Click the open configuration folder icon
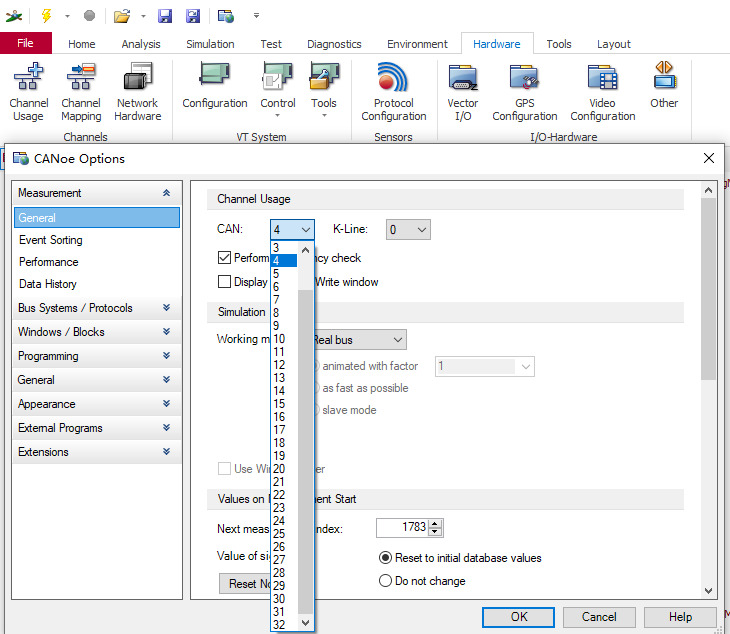 point(122,16)
